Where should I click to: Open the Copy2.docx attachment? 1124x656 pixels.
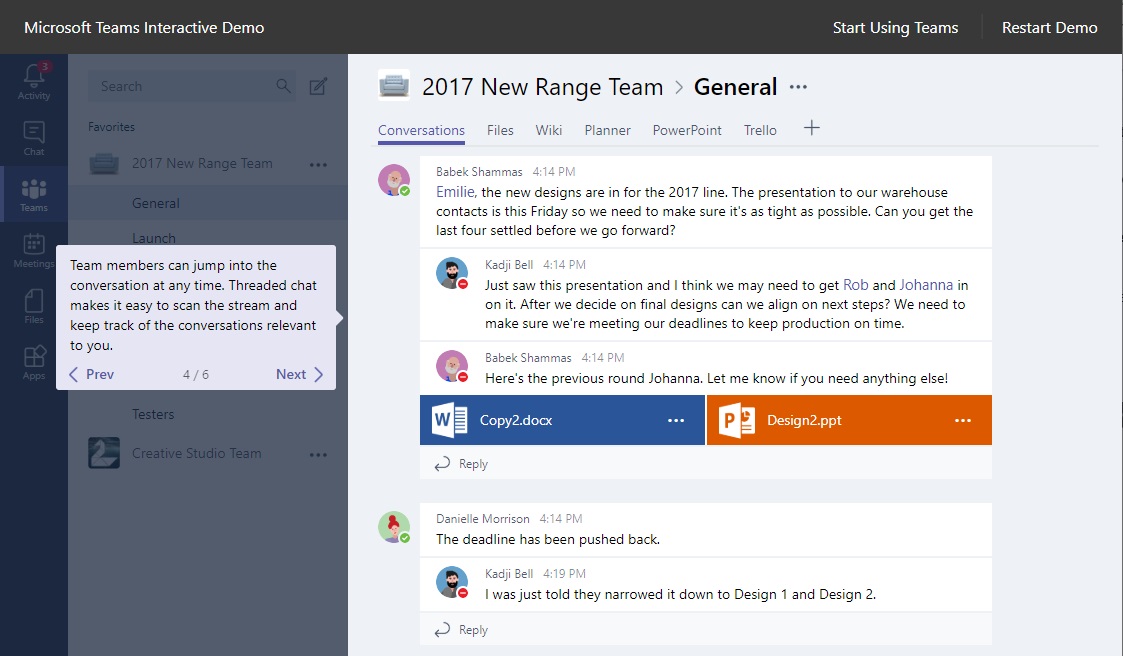click(562, 420)
